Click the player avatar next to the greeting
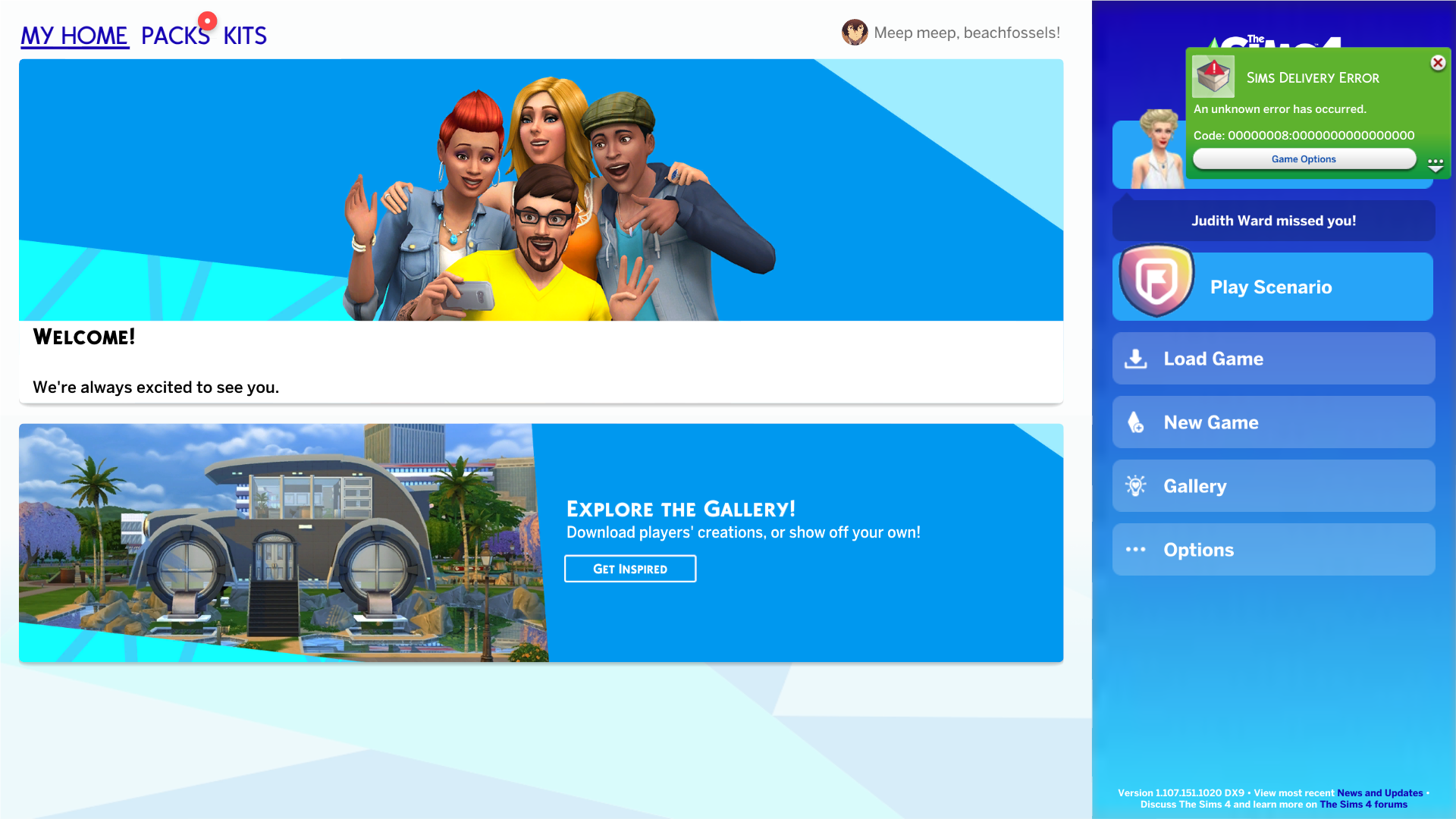Screen dimensions: 1456x819 [x=855, y=33]
